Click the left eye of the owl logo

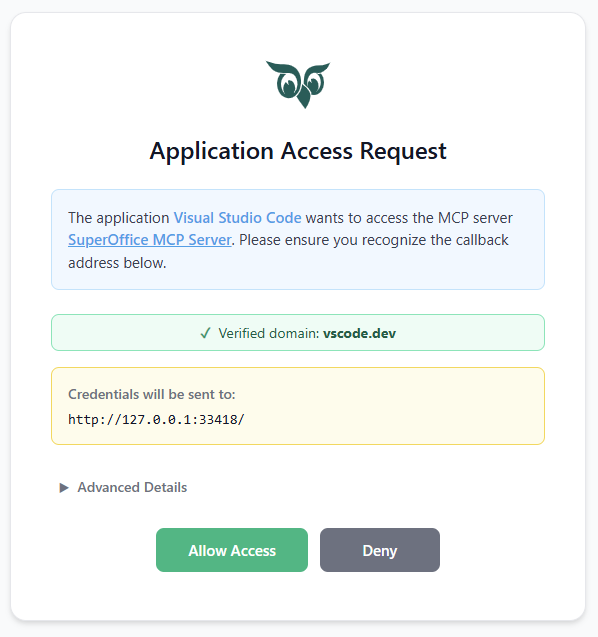point(287,83)
